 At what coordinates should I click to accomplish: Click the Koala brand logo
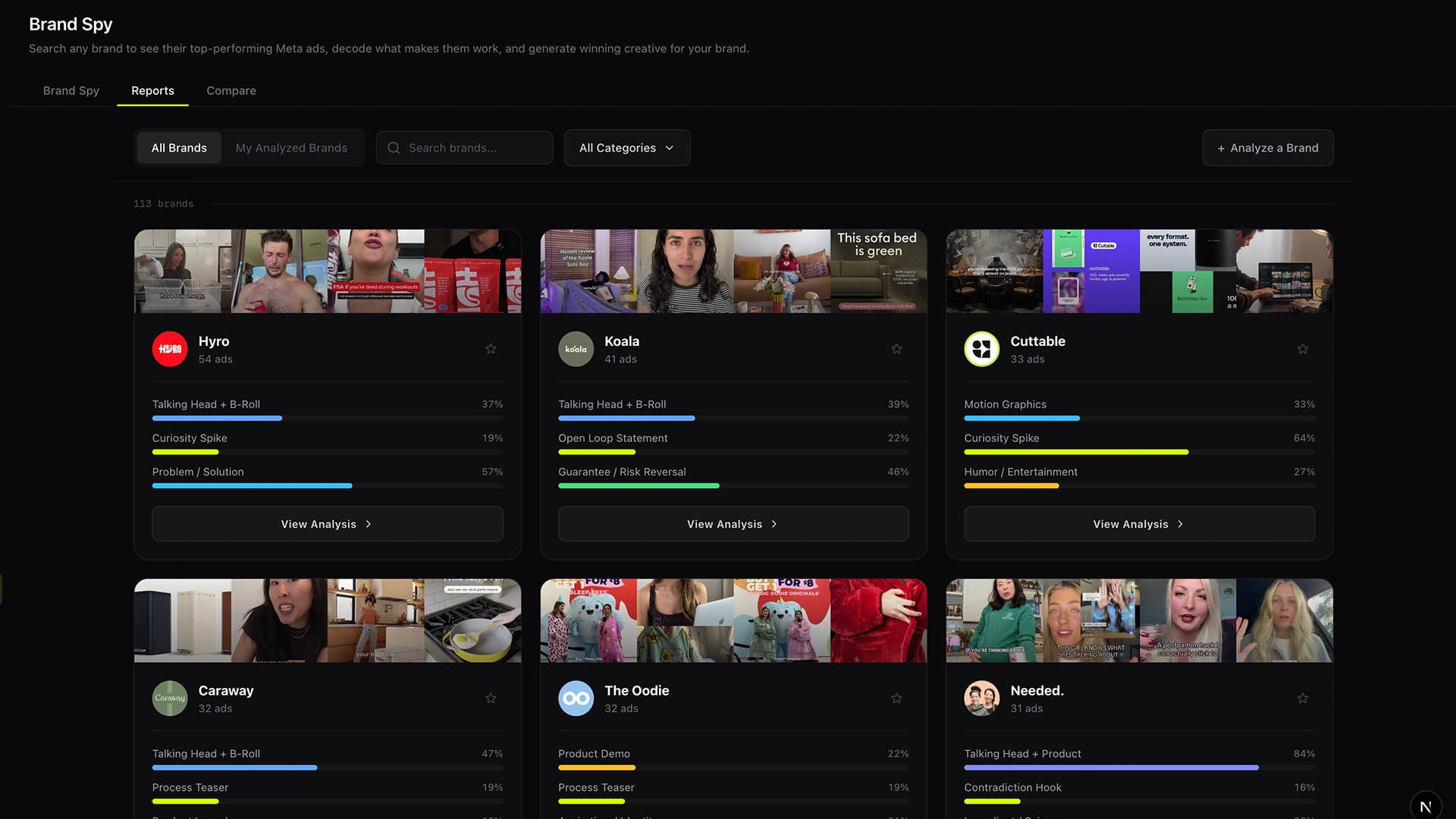(x=576, y=349)
